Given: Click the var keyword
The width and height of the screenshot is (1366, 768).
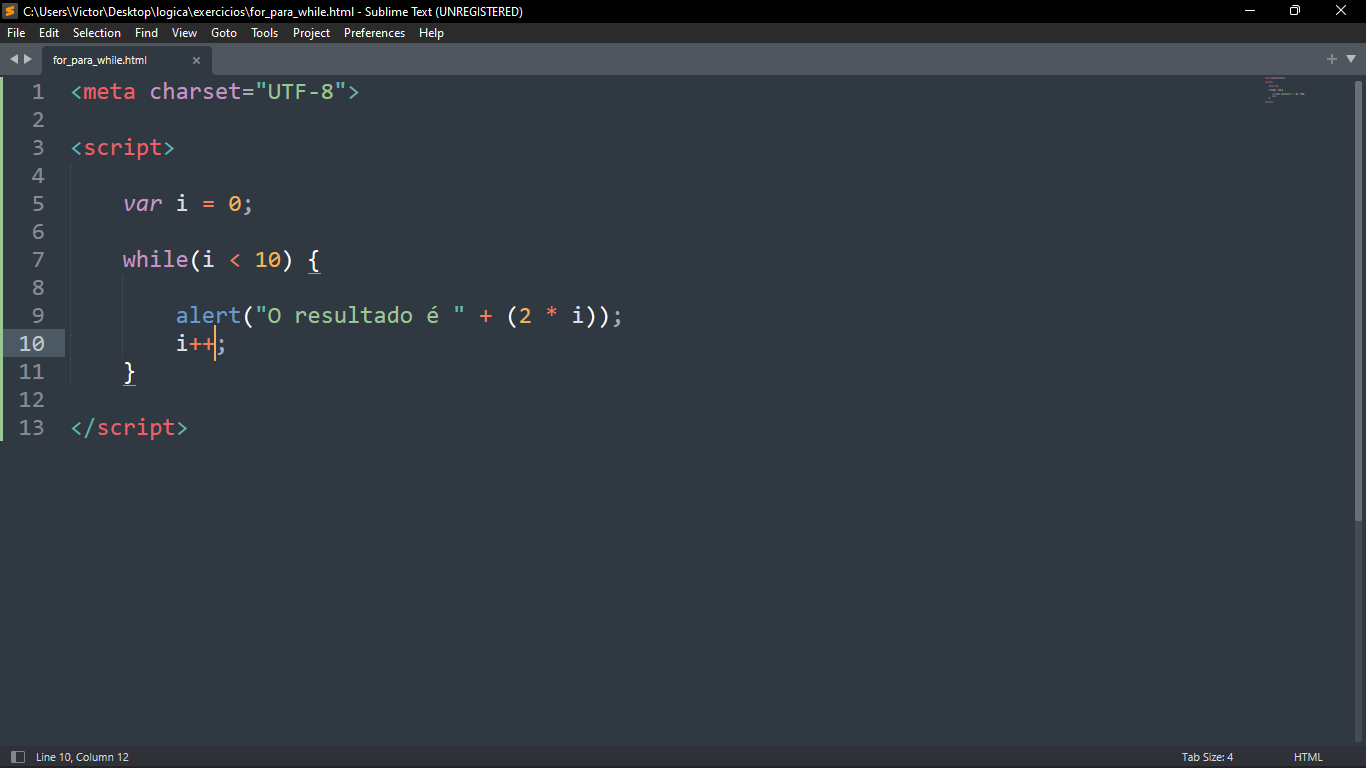Looking at the screenshot, I should point(142,204).
